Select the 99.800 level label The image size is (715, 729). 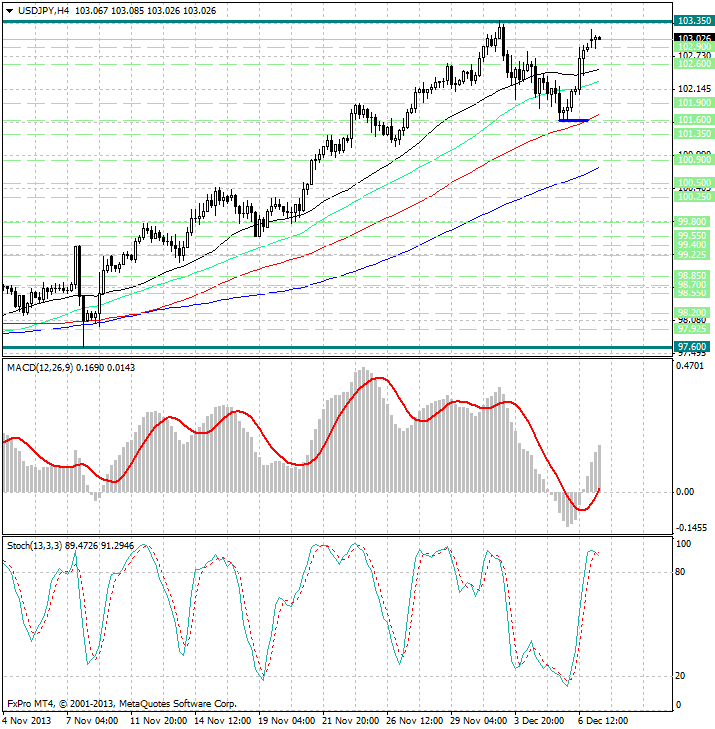point(694,222)
